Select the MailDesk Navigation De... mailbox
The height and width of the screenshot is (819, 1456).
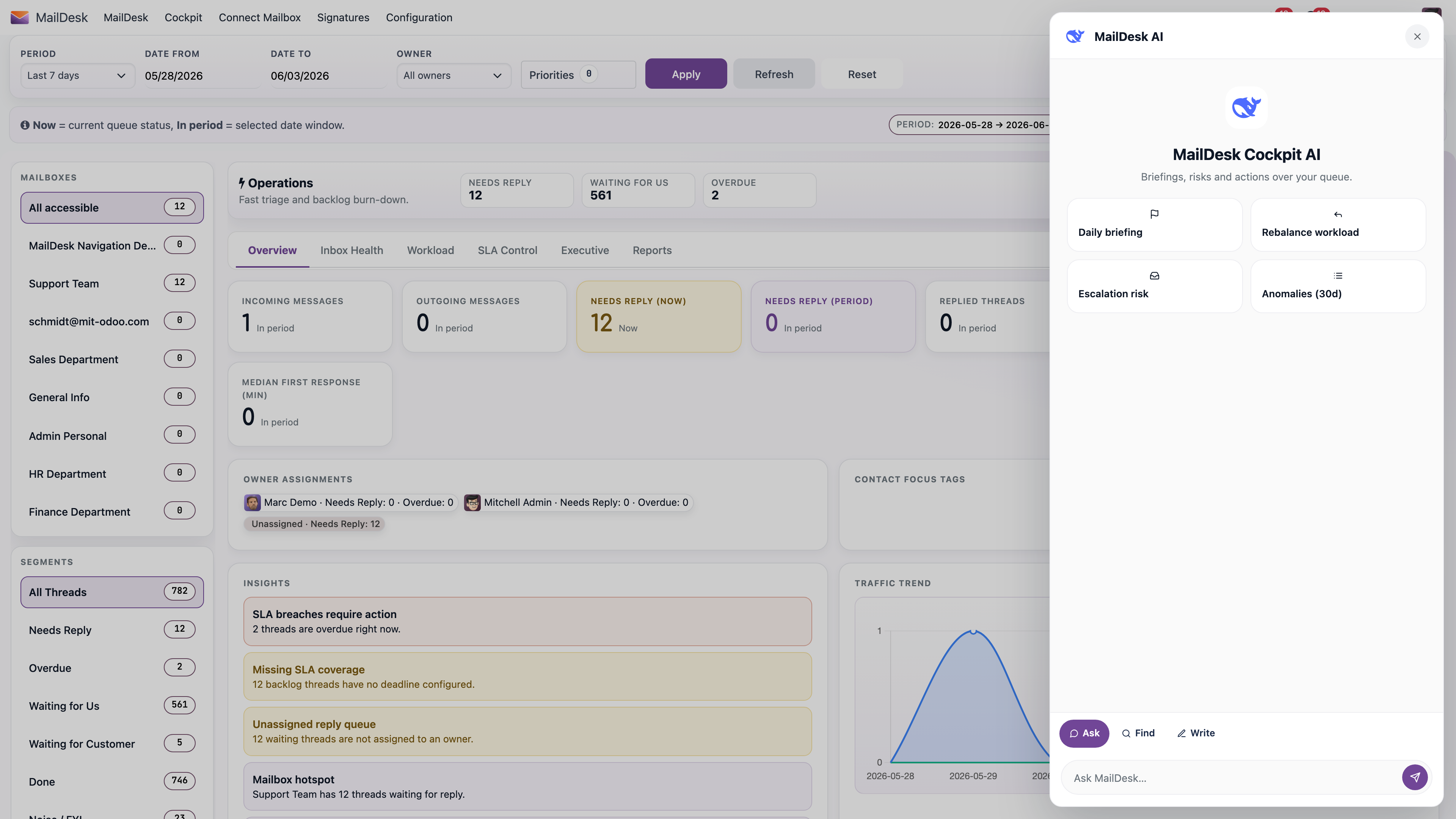(x=112, y=245)
